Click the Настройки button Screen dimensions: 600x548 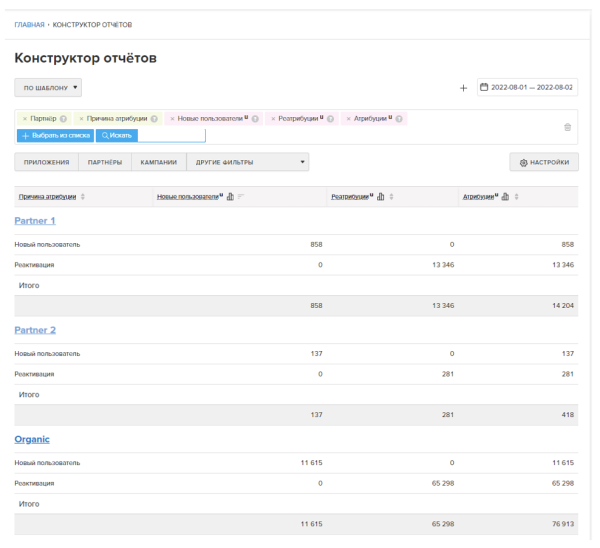click(x=543, y=161)
